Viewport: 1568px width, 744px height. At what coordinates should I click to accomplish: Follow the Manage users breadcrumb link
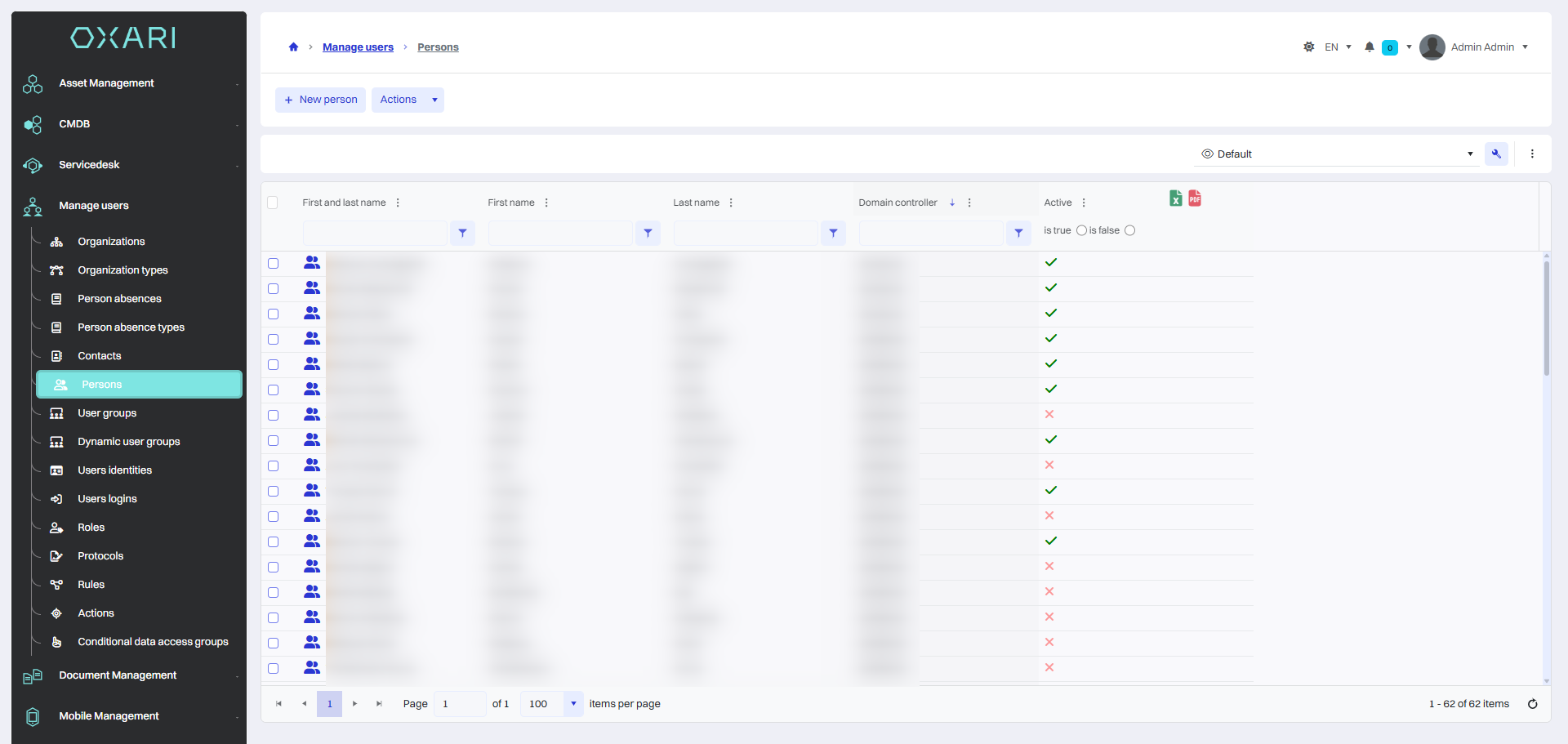click(x=358, y=47)
